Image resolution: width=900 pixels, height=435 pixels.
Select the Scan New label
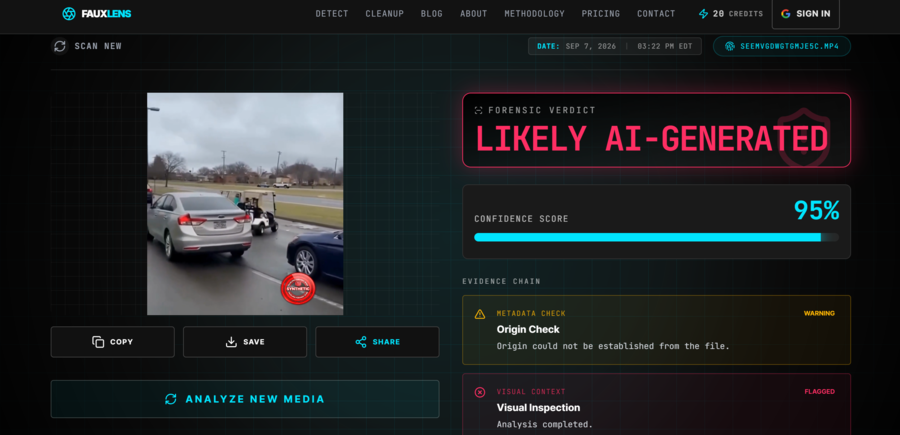[98, 46]
